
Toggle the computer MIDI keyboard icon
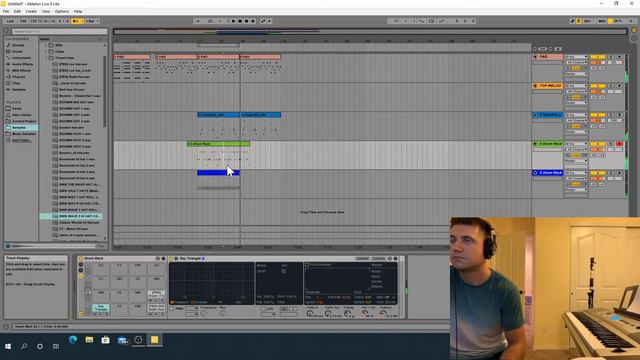(578, 21)
